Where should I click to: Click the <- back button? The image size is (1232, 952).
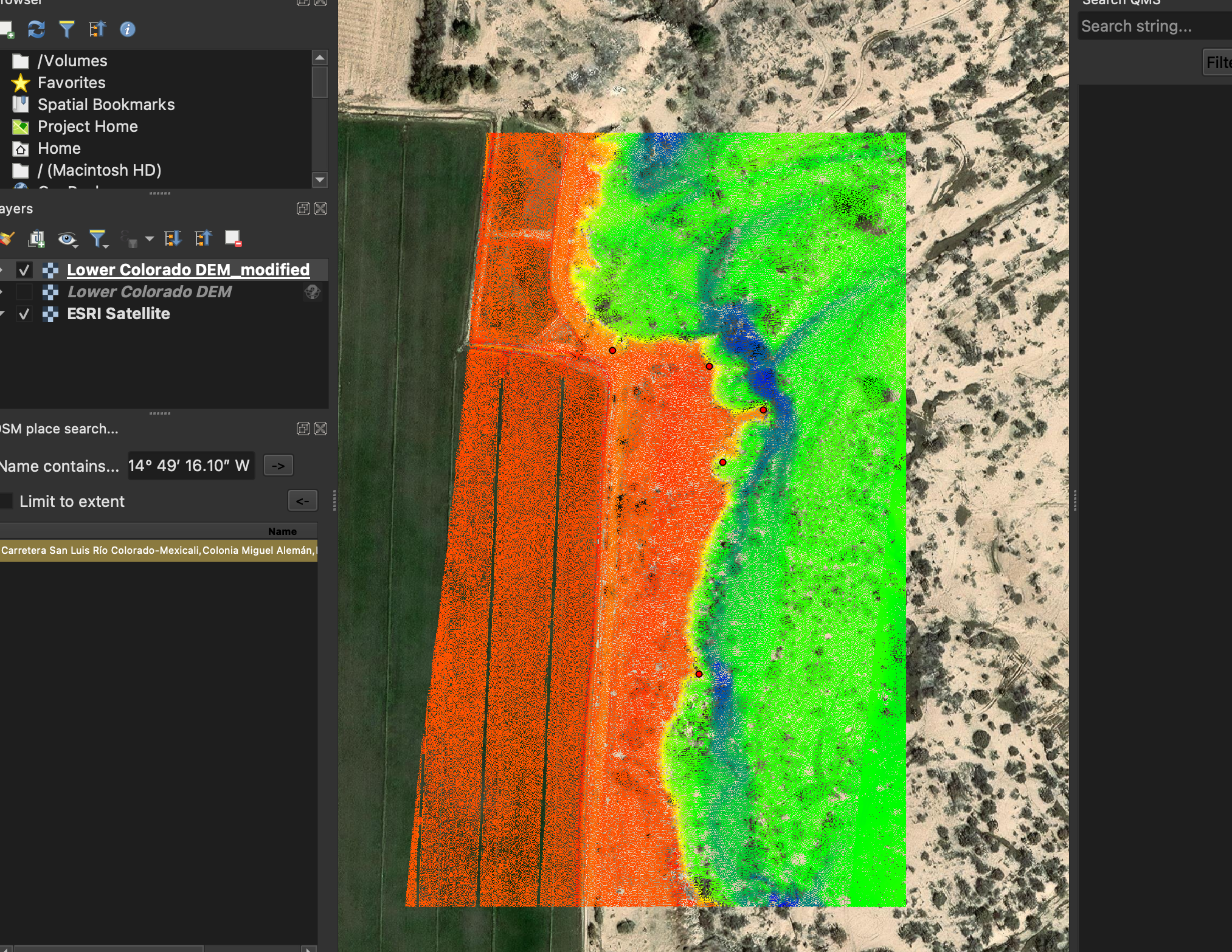pos(302,501)
